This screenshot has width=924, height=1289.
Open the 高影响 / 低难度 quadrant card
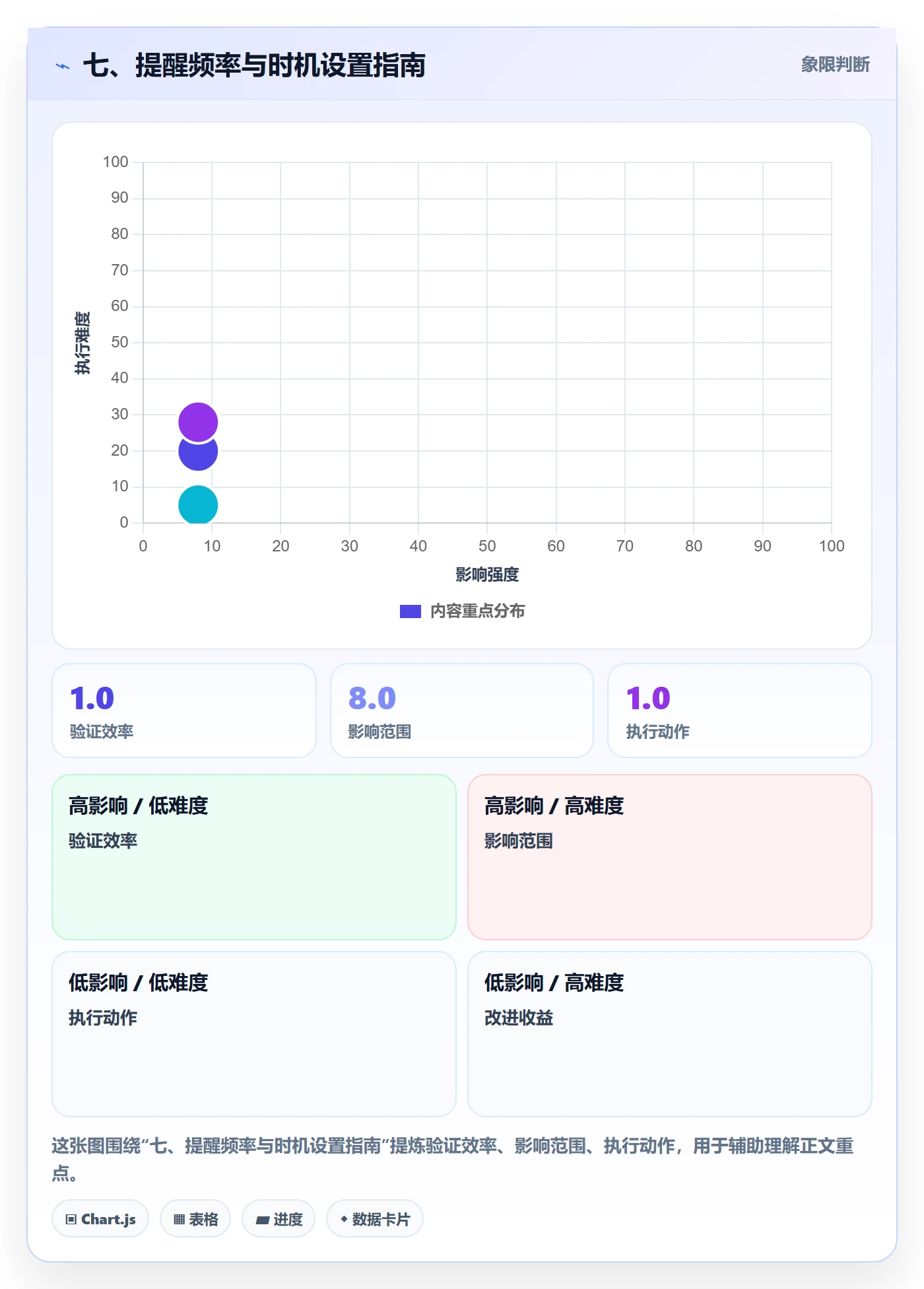[x=254, y=857]
